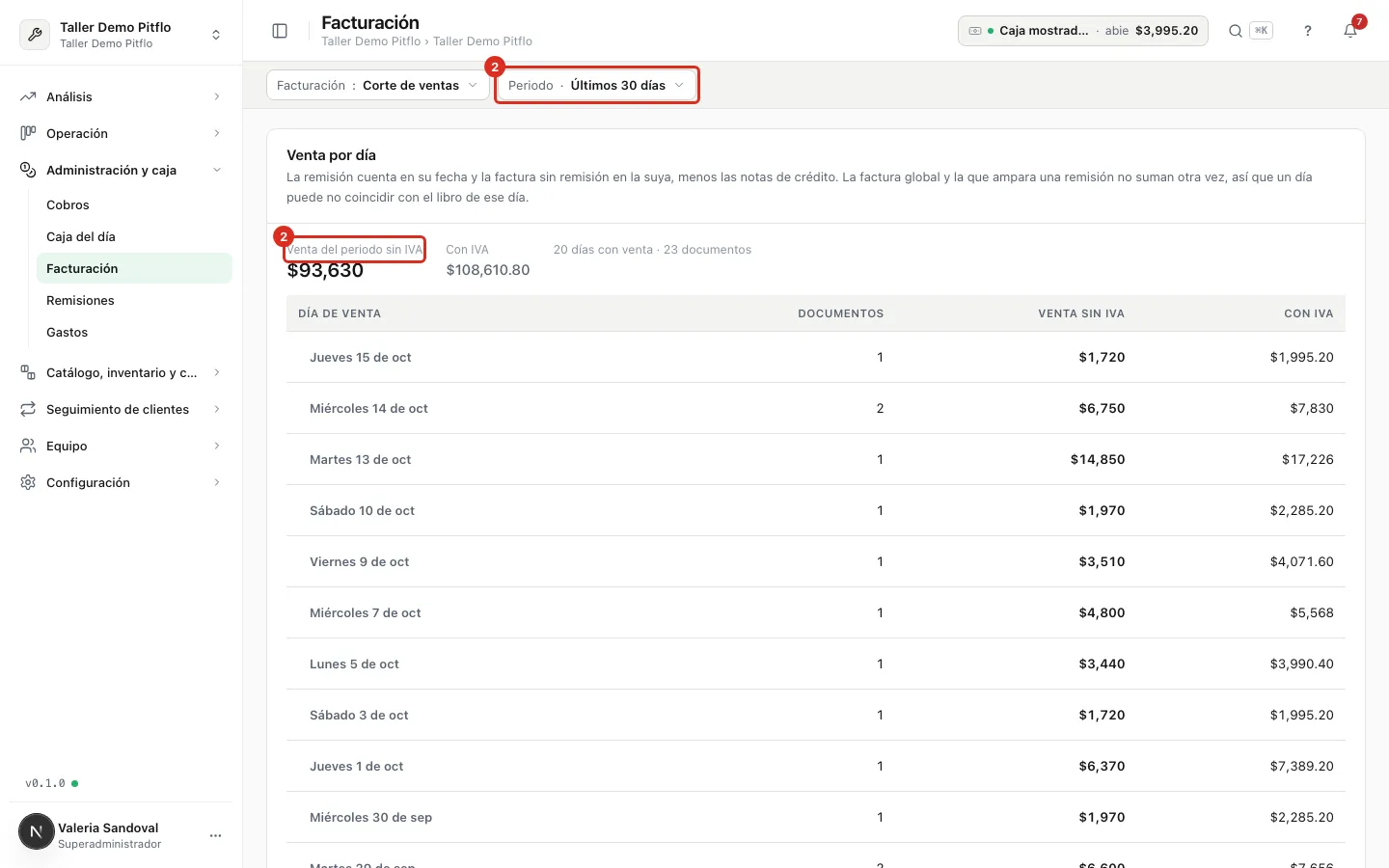Open the workshop switcher chevrons
Viewport: 1389px width, 868px height.
216,35
